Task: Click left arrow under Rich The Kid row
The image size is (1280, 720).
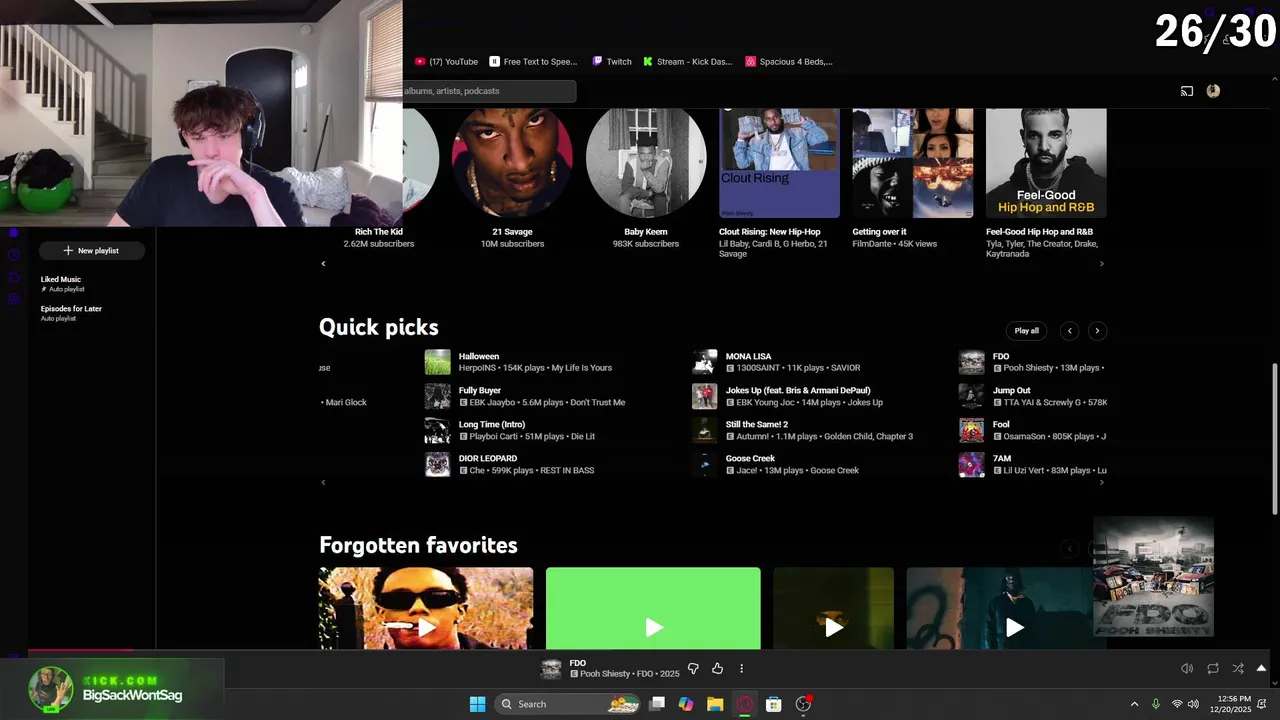Action: (x=323, y=264)
